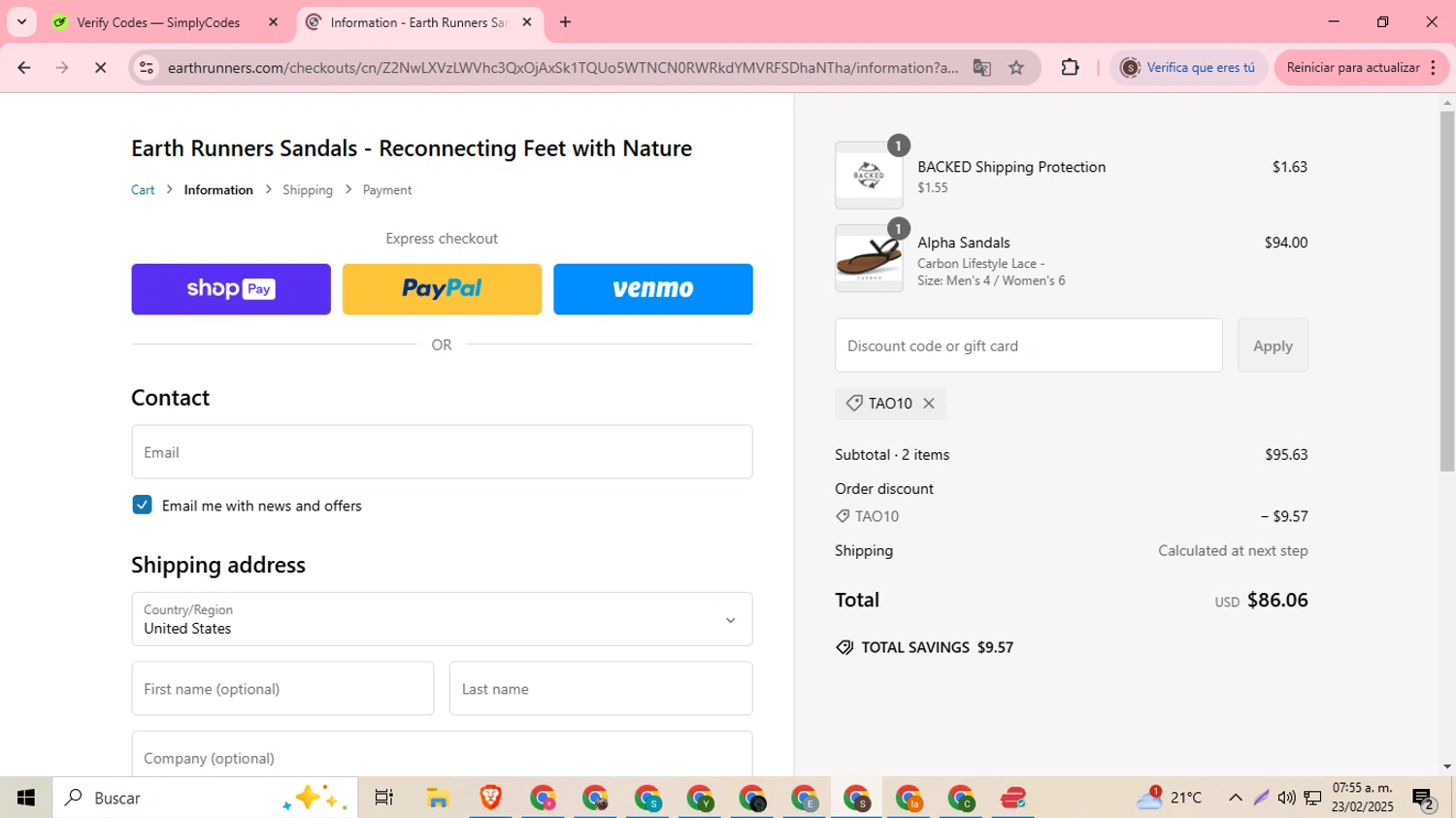This screenshot has height=818, width=1456.
Task: Click the TOTAL SAVINGS $9.57 line
Action: pos(924,647)
